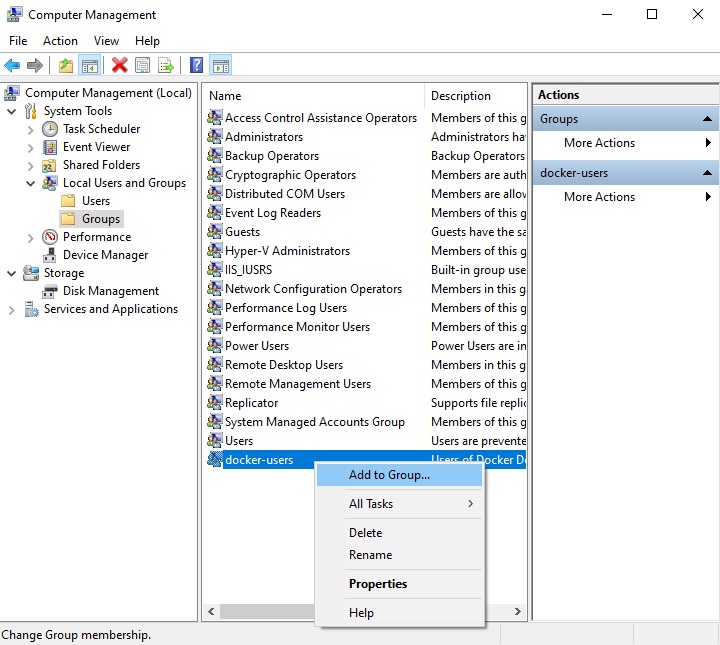Open Properties via the toolbar icon
The image size is (720, 645).
tap(142, 66)
